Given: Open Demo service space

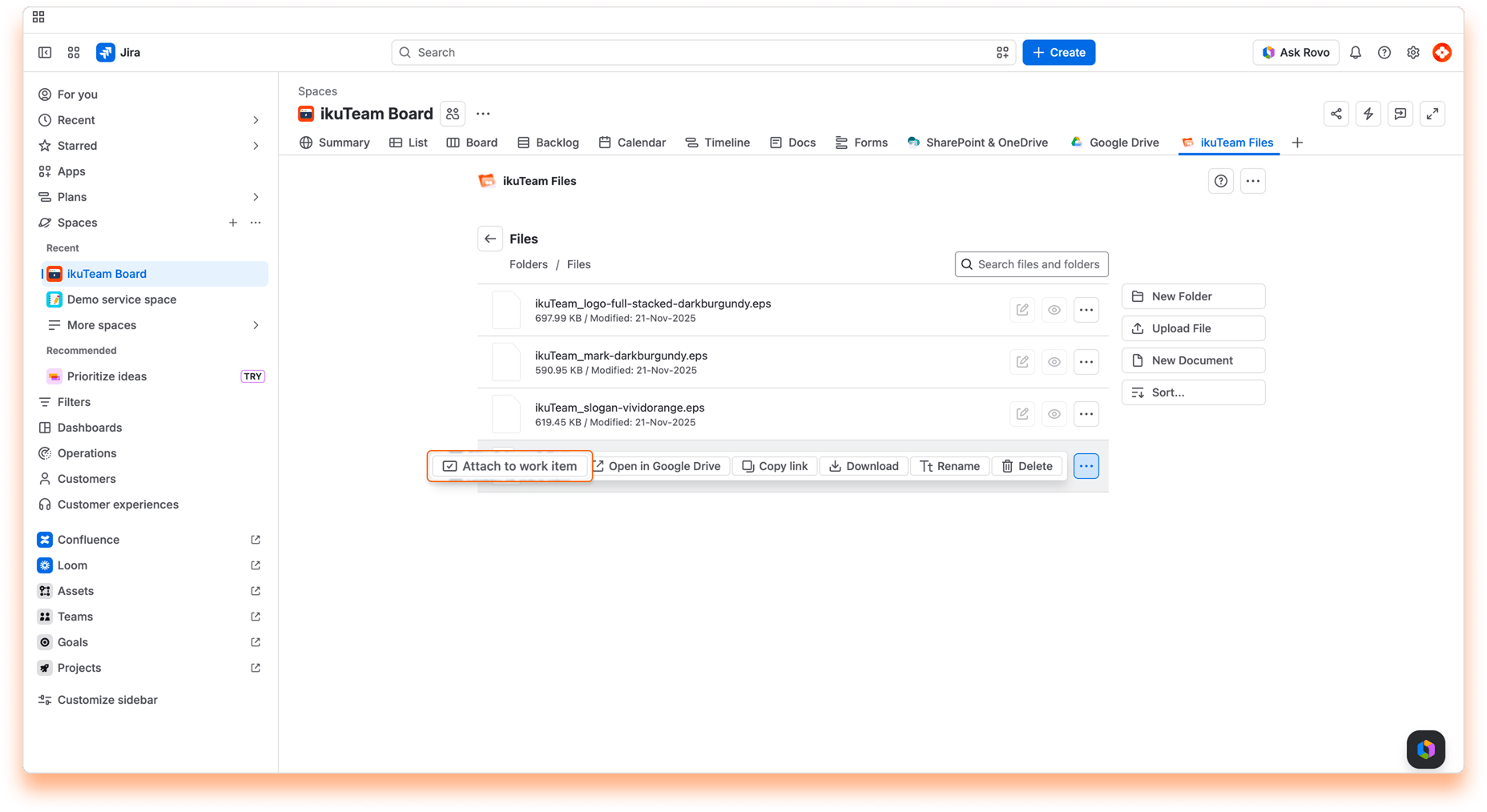Looking at the screenshot, I should coord(155,299).
